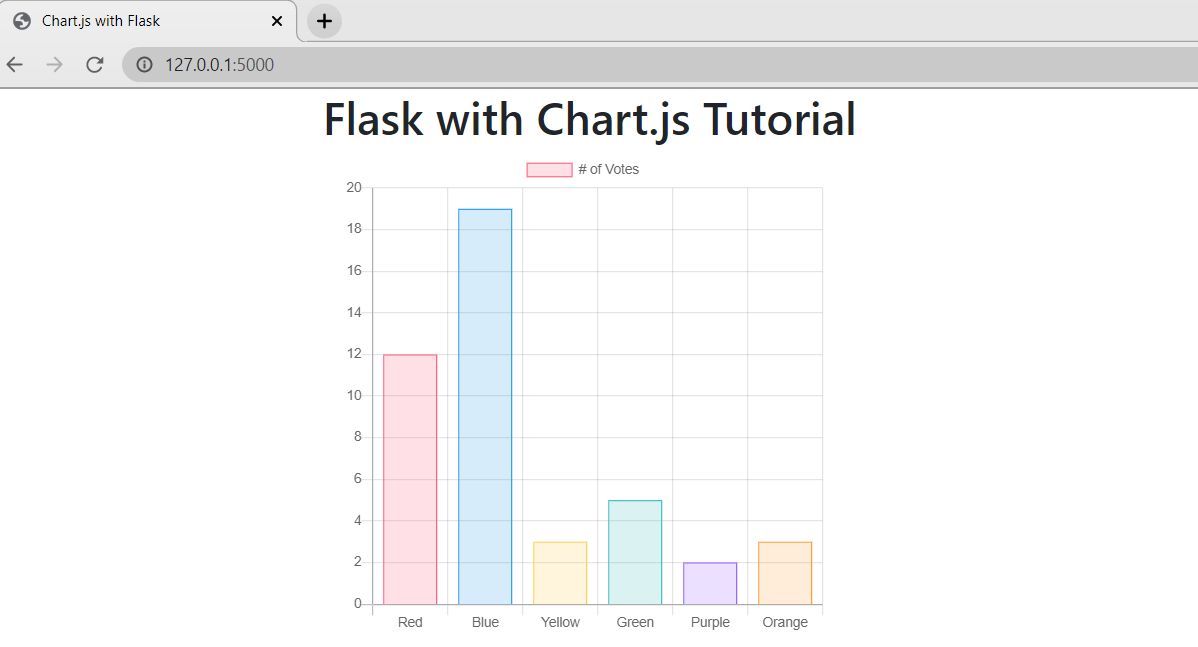Reload the page with the refresh icon
The image size is (1198, 647).
(95, 65)
